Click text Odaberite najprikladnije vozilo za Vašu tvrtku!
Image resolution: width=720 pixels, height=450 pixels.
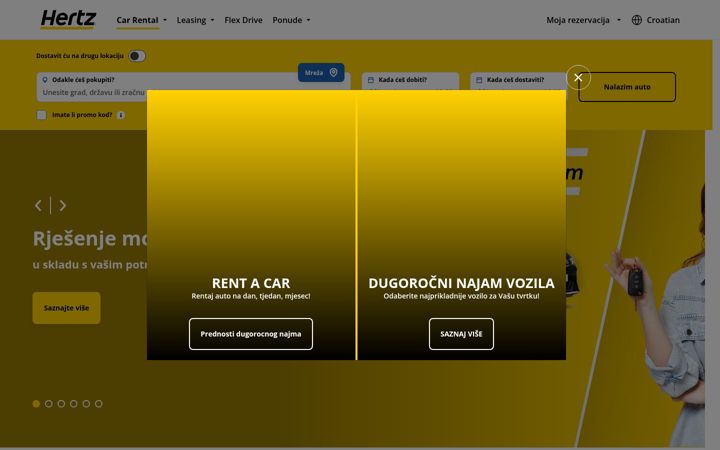tap(461, 296)
